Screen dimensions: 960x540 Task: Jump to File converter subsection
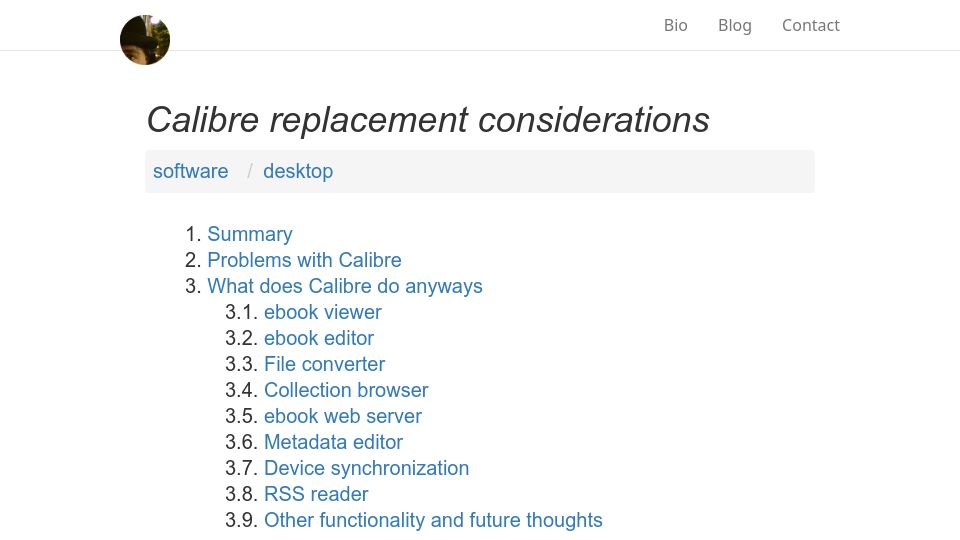pyautogui.click(x=324, y=364)
